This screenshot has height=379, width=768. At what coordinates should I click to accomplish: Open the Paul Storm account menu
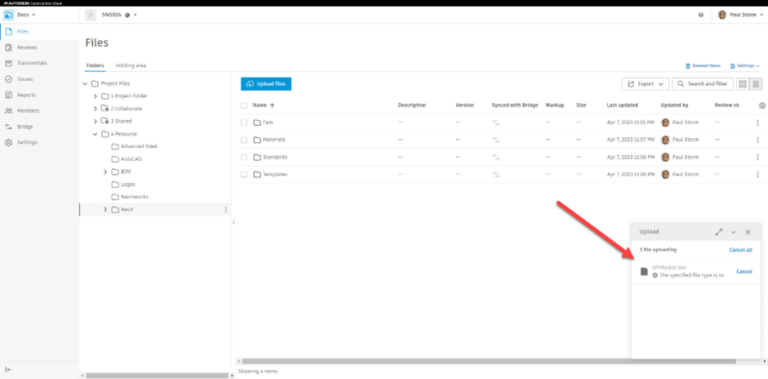pos(741,15)
